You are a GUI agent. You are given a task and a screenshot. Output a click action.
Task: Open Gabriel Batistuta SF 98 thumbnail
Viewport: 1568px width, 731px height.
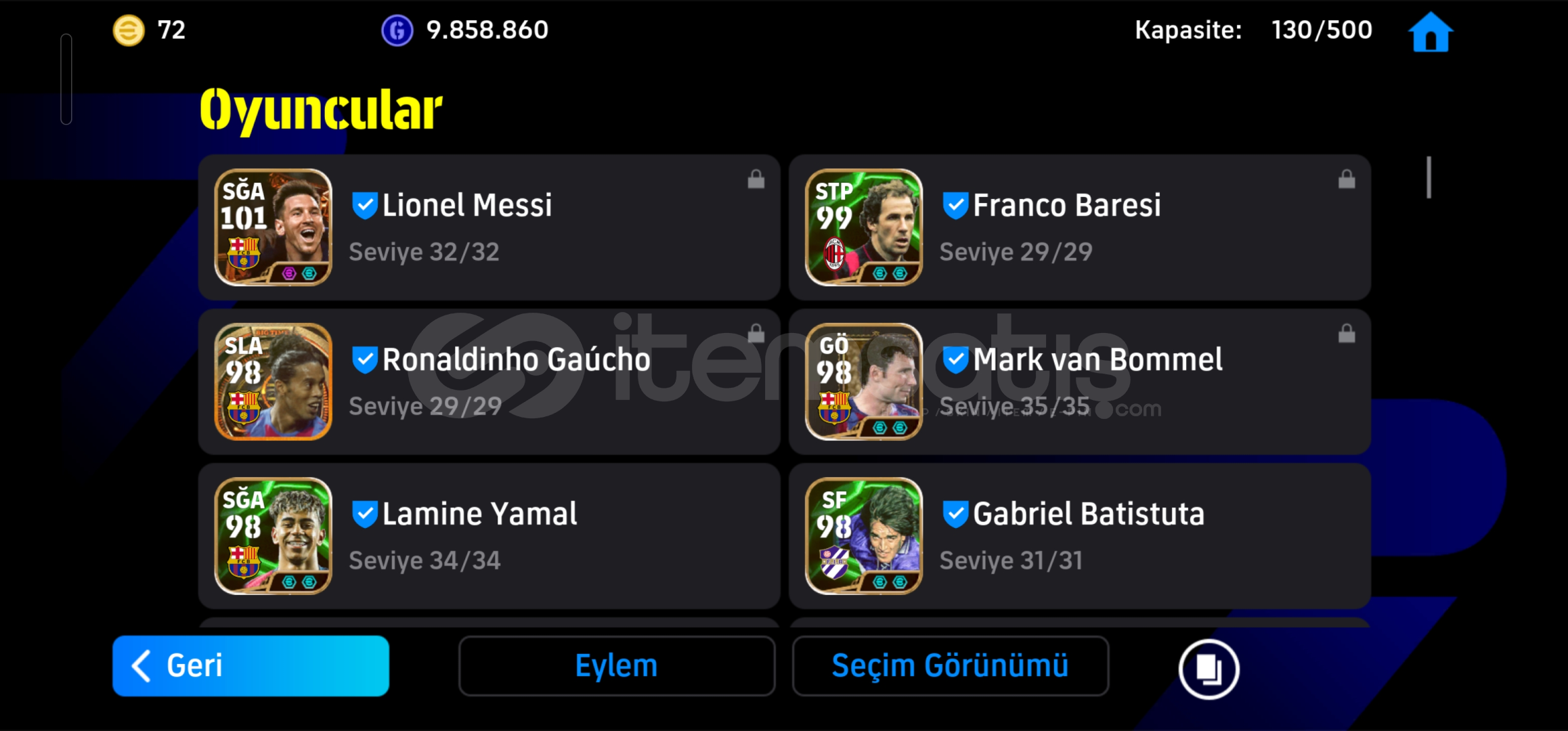click(x=864, y=536)
